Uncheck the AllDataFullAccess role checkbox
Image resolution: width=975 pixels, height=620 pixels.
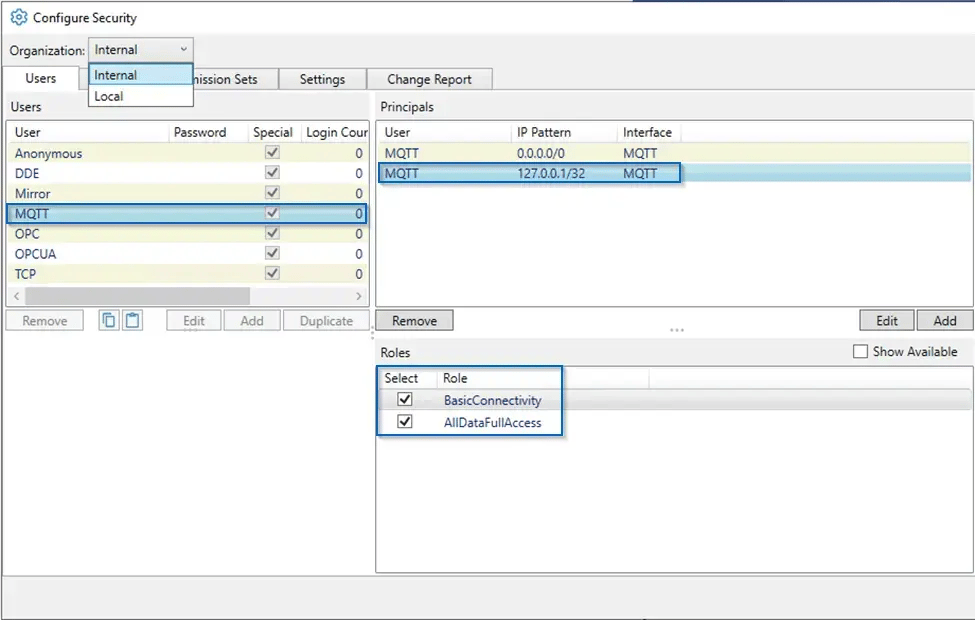coord(402,423)
